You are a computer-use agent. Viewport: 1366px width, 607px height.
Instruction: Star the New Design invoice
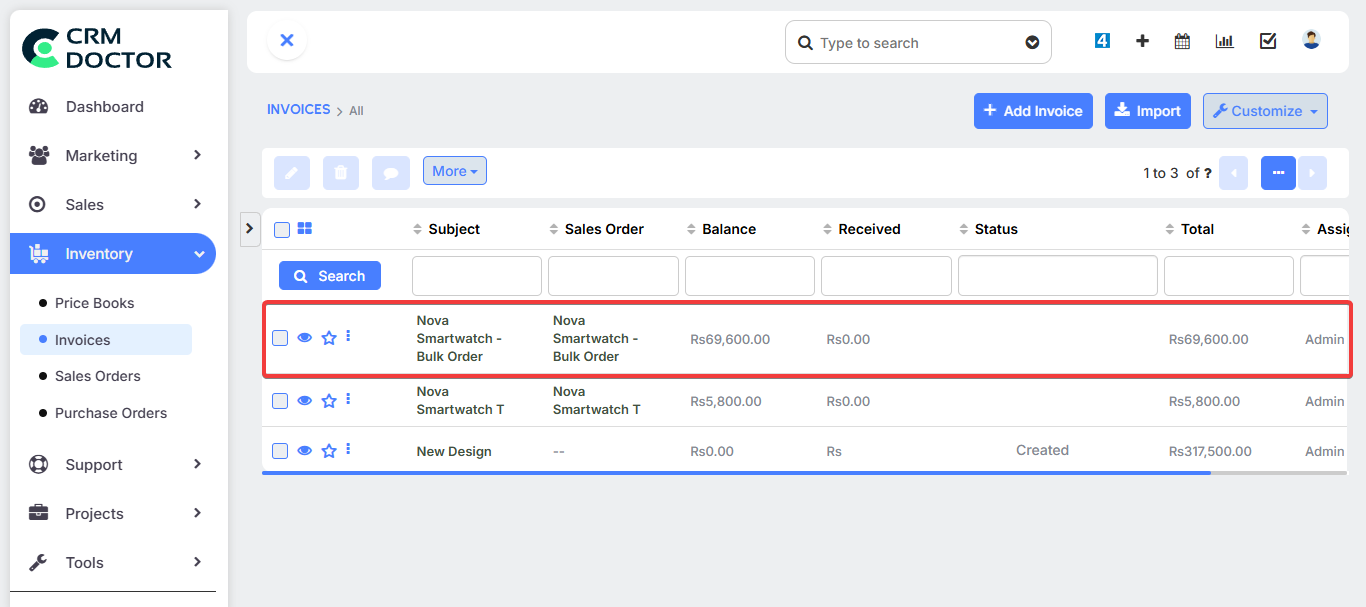coord(328,450)
